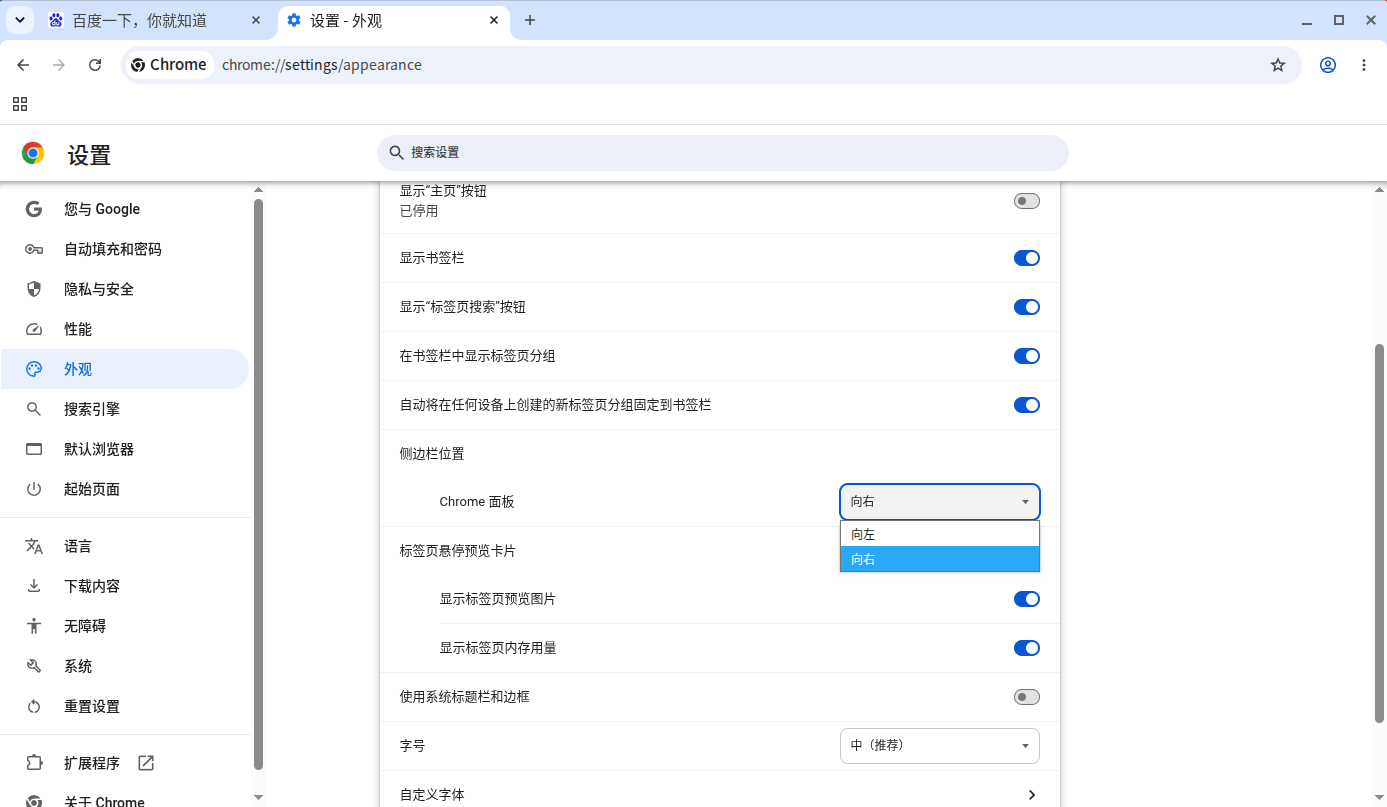The image size is (1387, 807).
Task: Open 默认浏览器 settings section
Action: click(124, 449)
